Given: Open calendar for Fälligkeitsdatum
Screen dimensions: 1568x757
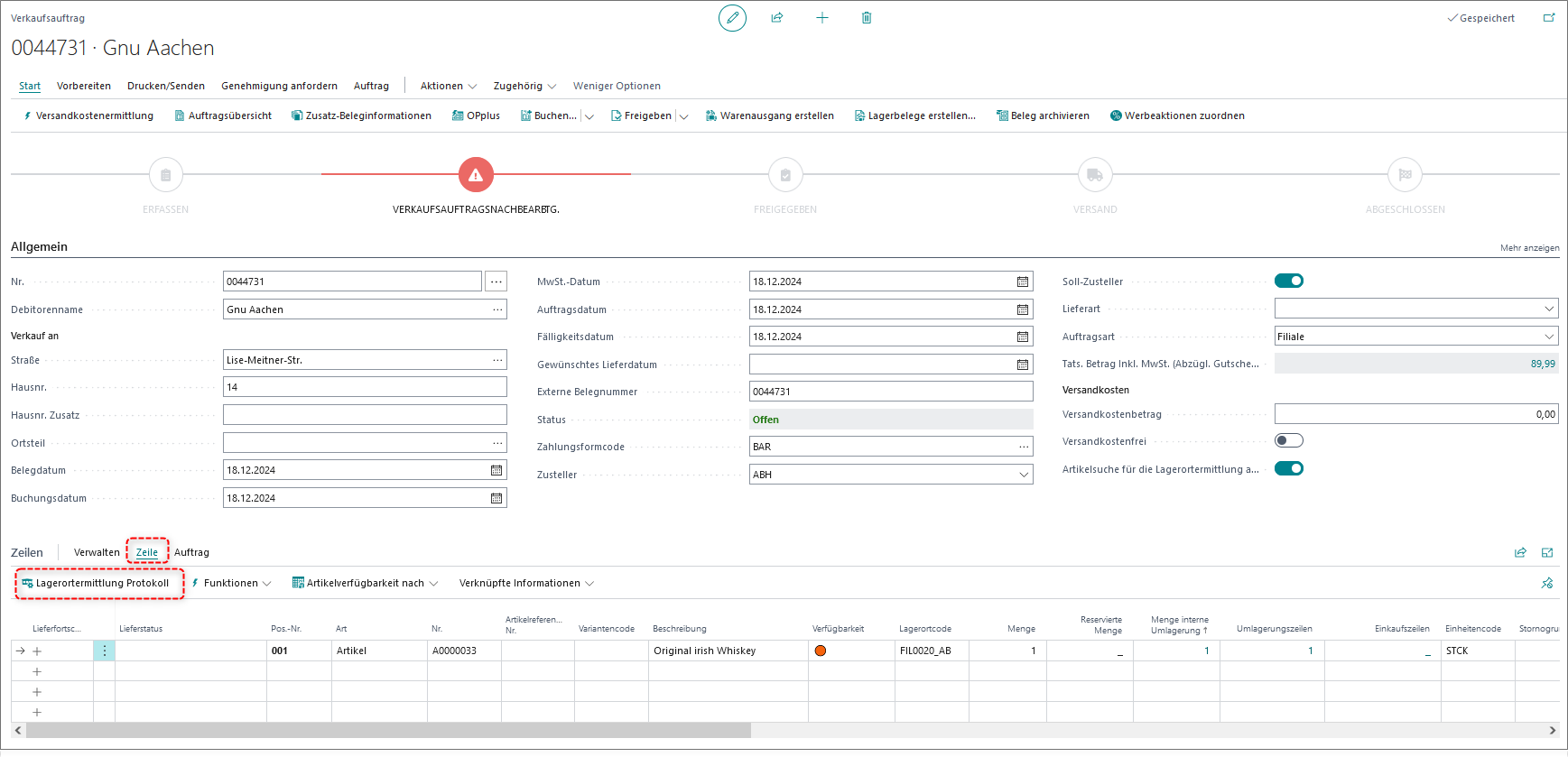Looking at the screenshot, I should 1023,337.
